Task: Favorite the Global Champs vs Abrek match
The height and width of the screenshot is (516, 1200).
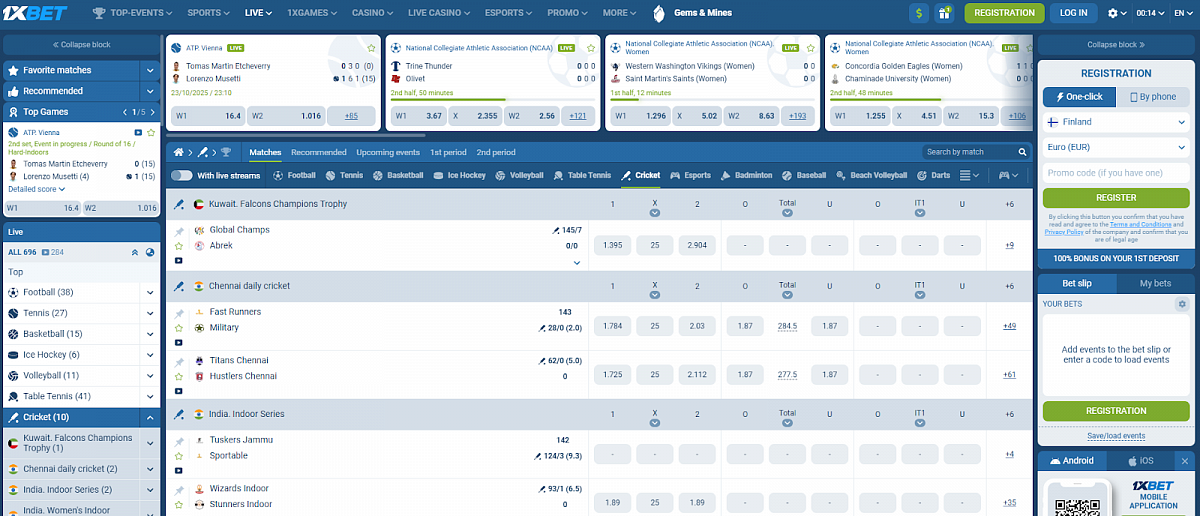Action: point(179,245)
